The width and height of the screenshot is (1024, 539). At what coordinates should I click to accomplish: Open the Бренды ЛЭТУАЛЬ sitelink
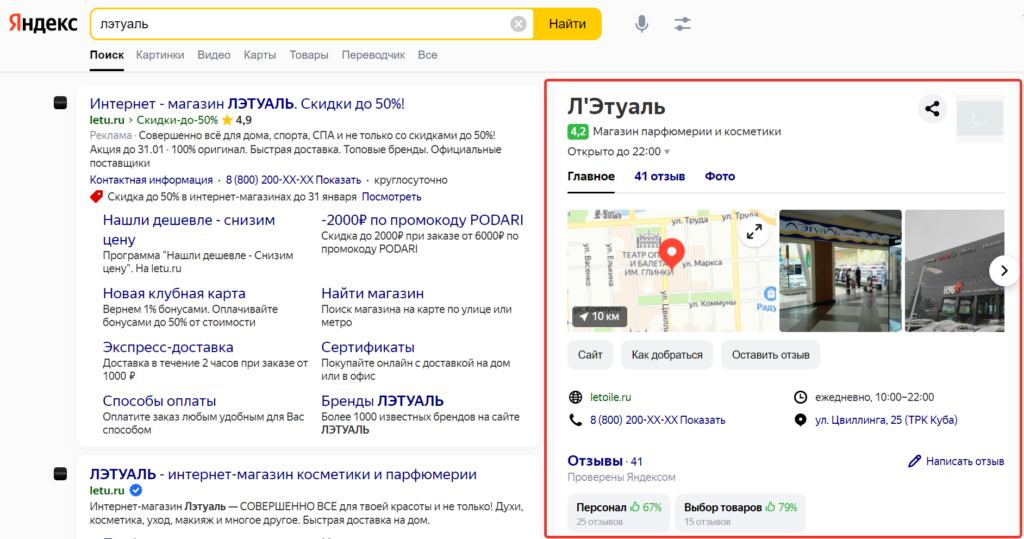(382, 400)
